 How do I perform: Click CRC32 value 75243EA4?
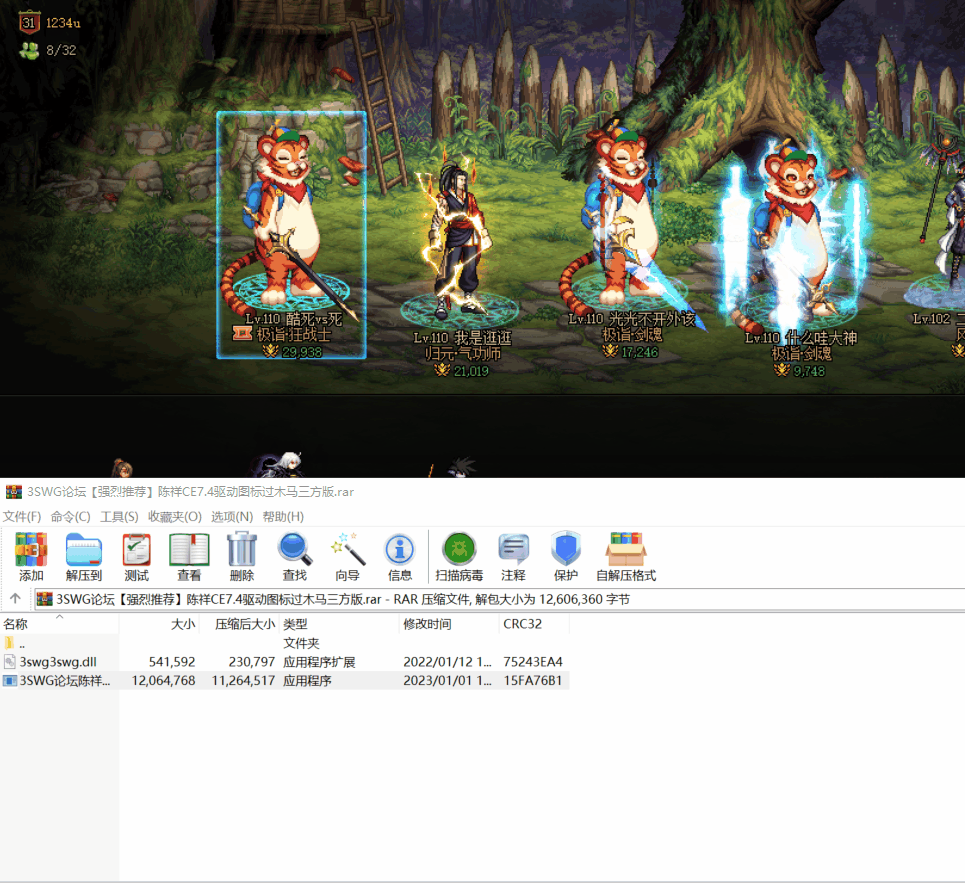click(x=533, y=661)
